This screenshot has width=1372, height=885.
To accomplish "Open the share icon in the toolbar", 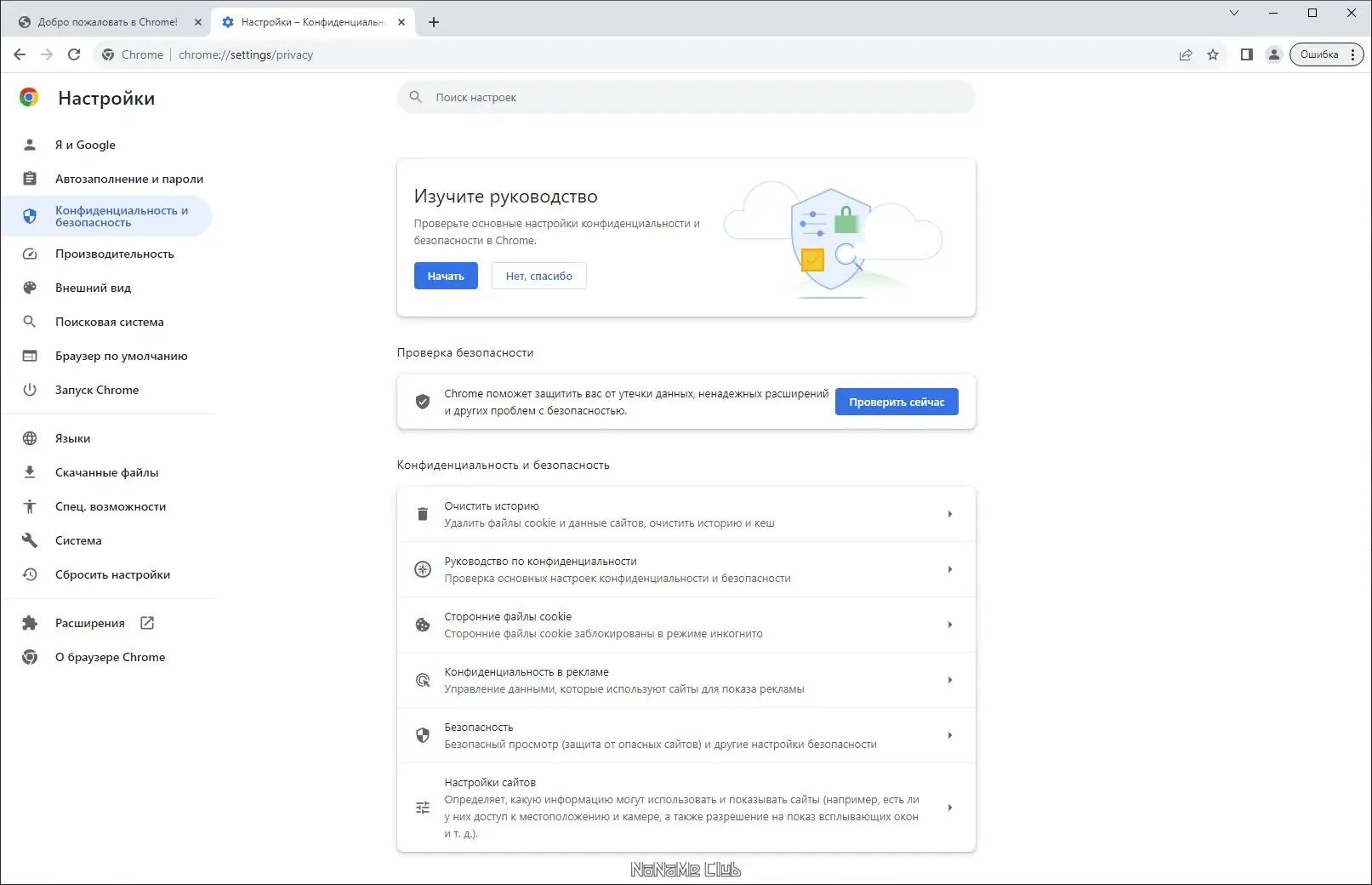I will (1186, 54).
